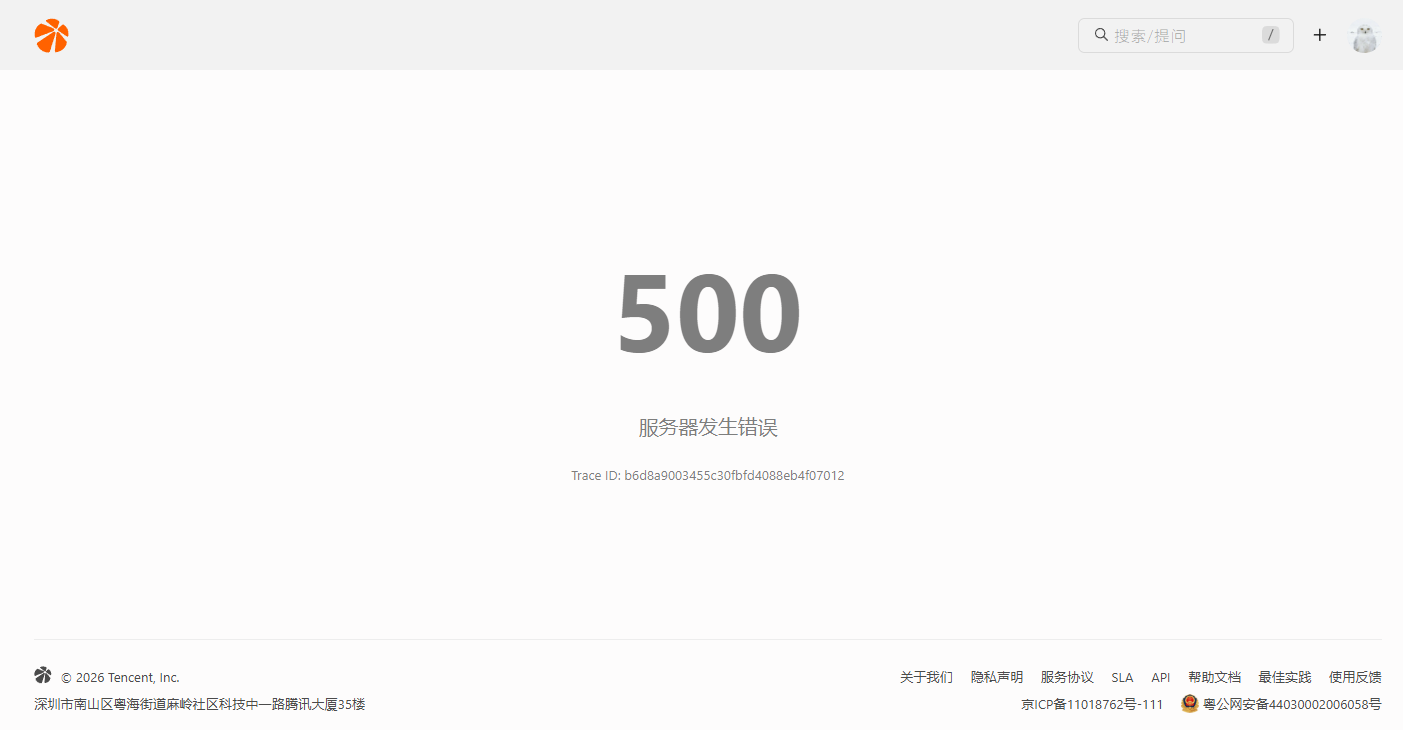The width and height of the screenshot is (1403, 730).
Task: Open the 关于我们 footer link
Action: click(x=926, y=677)
